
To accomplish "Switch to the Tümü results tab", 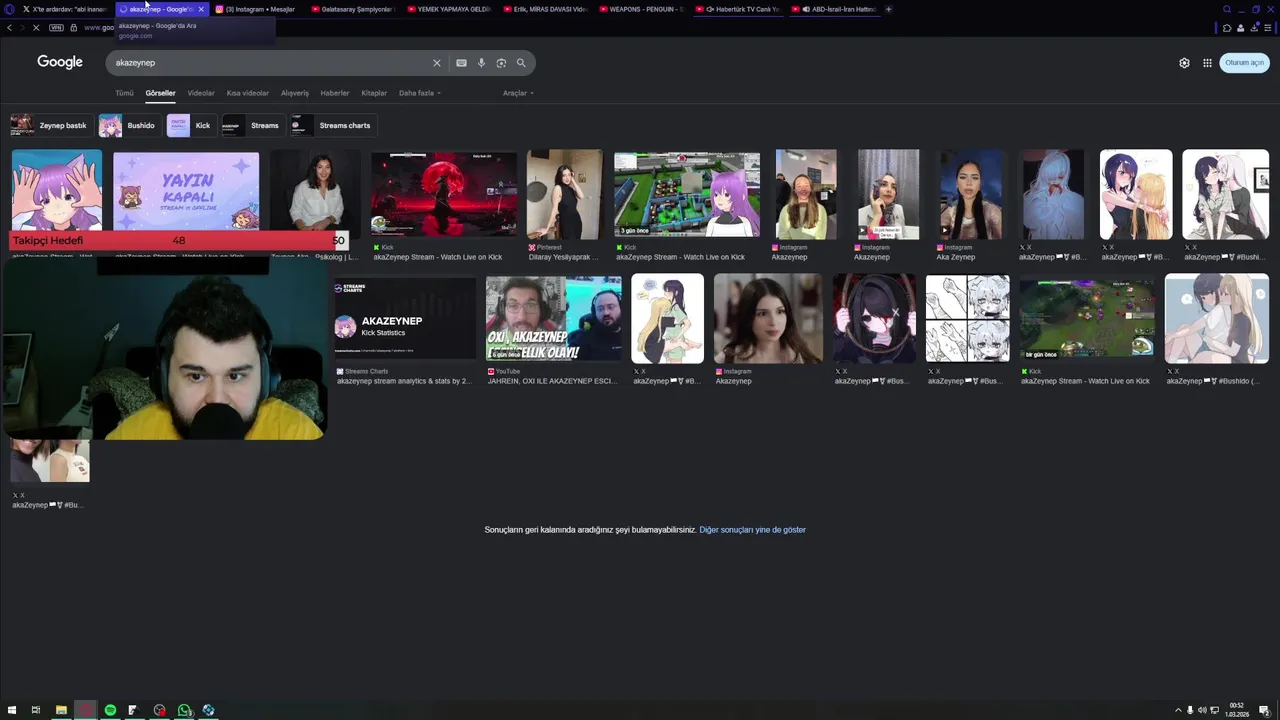I will 124,93.
